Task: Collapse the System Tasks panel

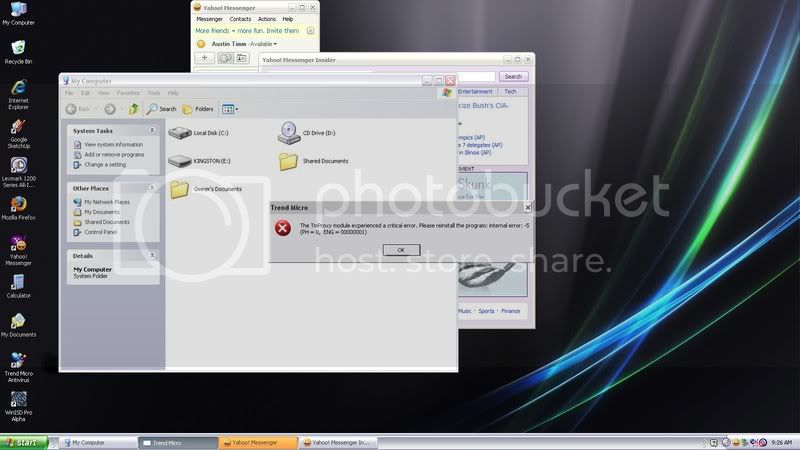Action: 152,131
